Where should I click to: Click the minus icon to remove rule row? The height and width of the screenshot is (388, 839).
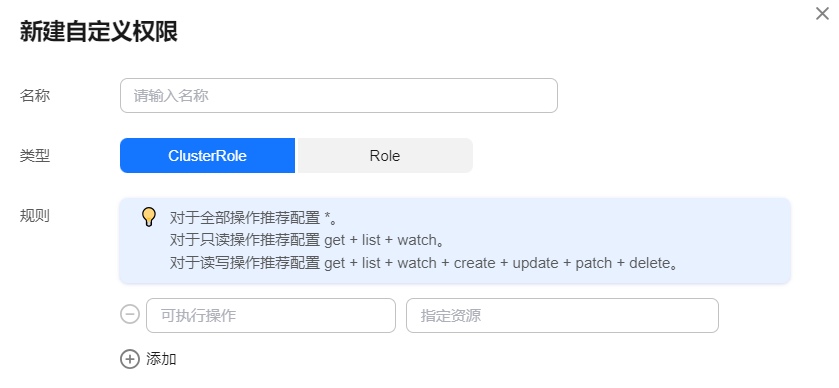click(129, 315)
